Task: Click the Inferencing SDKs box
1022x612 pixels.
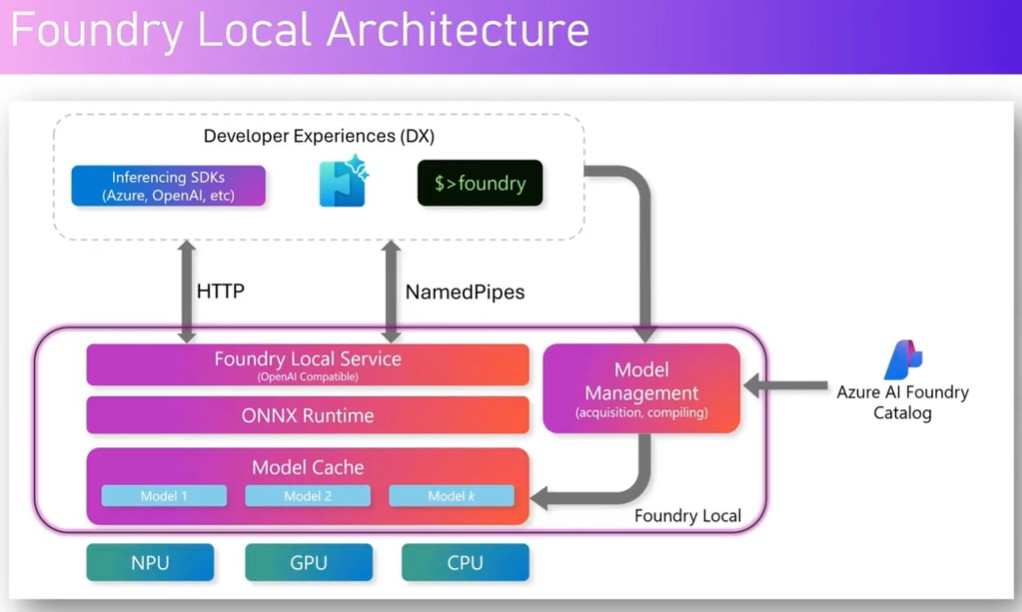Action: tap(168, 186)
